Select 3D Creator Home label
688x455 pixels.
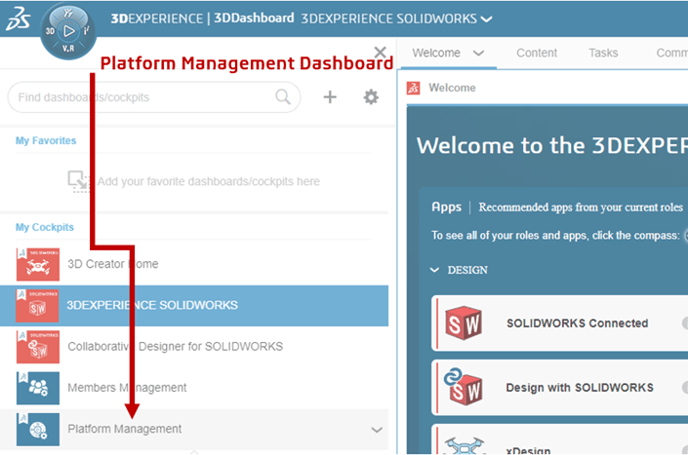[113, 264]
